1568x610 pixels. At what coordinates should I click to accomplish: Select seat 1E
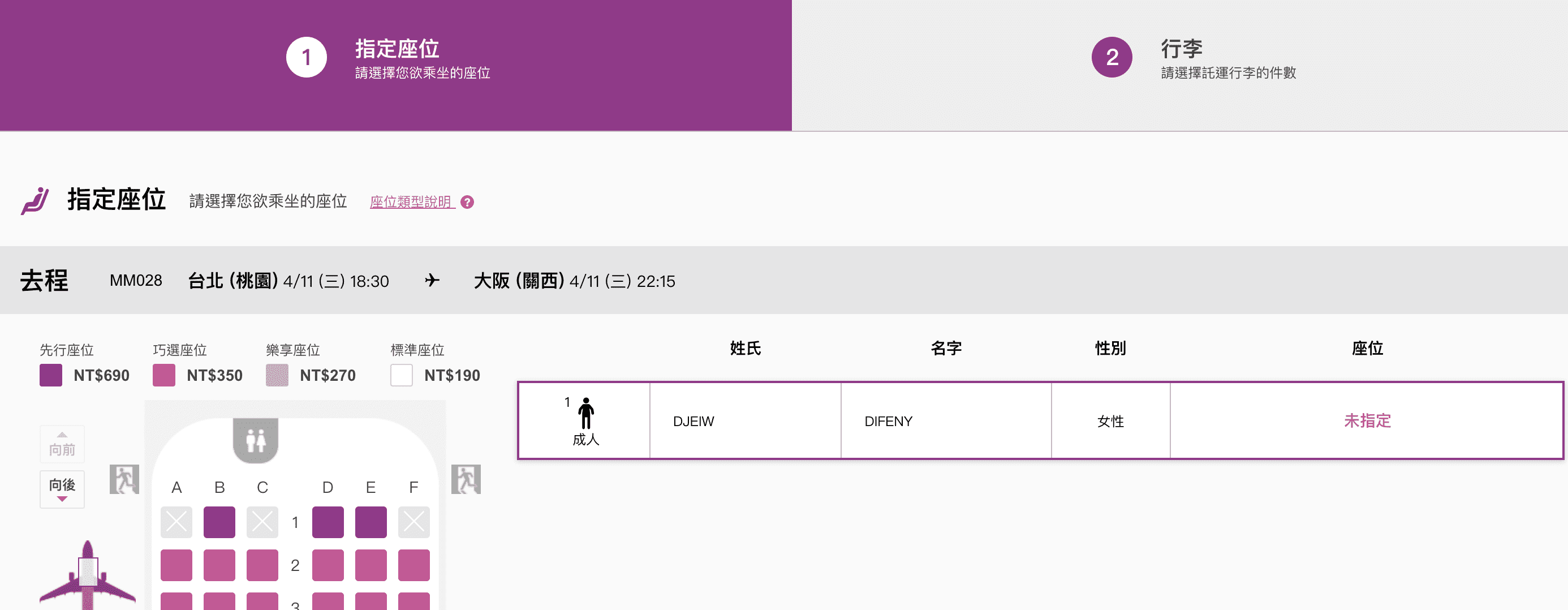[x=371, y=522]
